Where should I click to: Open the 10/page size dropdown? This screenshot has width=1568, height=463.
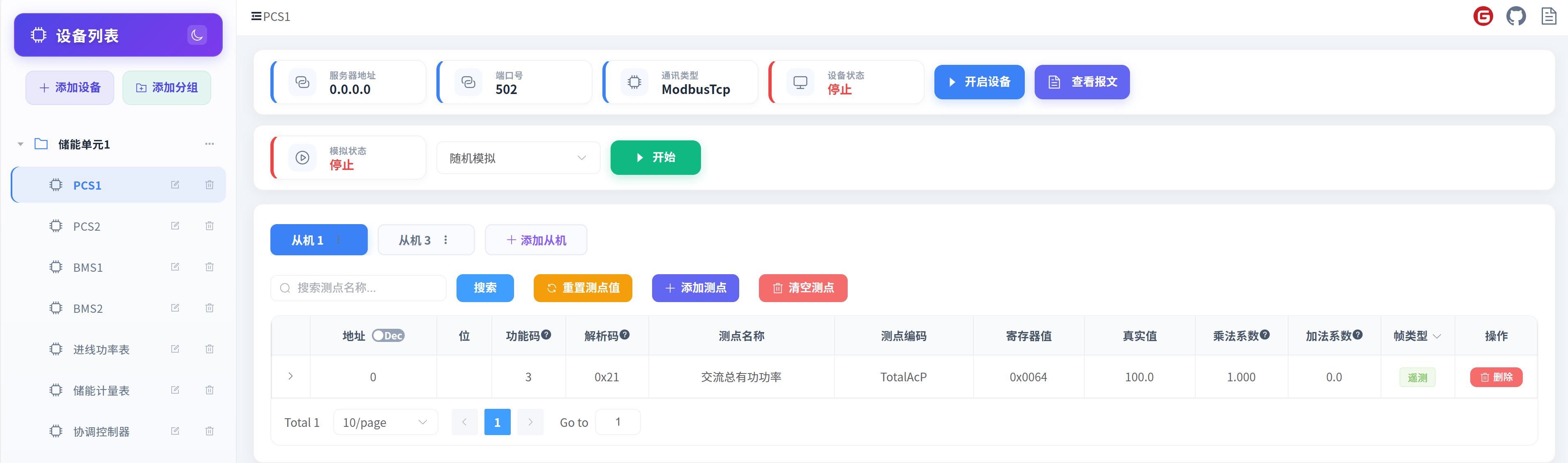[385, 422]
